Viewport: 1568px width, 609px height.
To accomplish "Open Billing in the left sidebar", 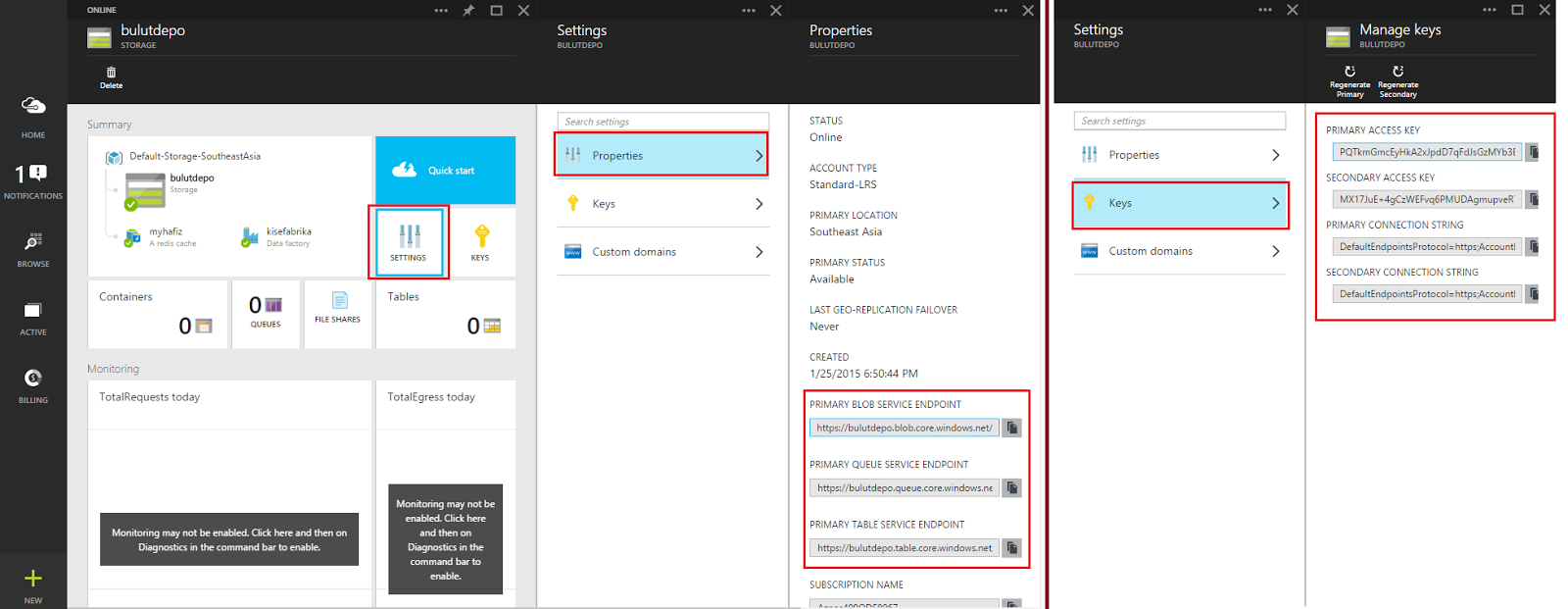I will pyautogui.click(x=33, y=386).
